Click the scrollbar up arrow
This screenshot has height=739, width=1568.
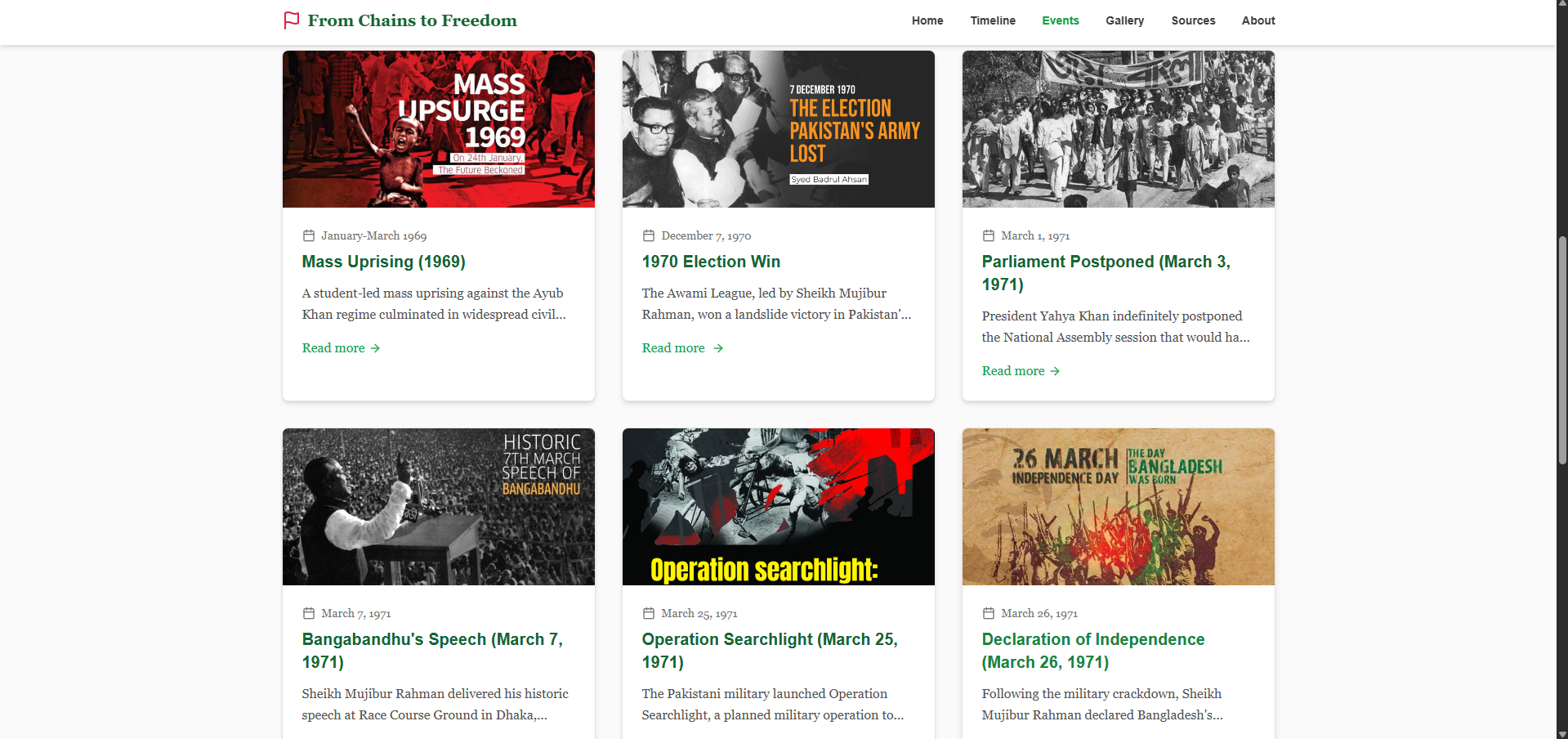tap(1561, 5)
